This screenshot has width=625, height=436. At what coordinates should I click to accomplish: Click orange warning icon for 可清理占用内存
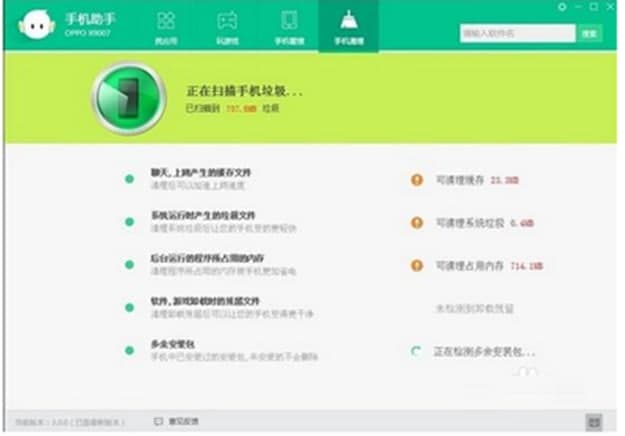click(x=417, y=265)
